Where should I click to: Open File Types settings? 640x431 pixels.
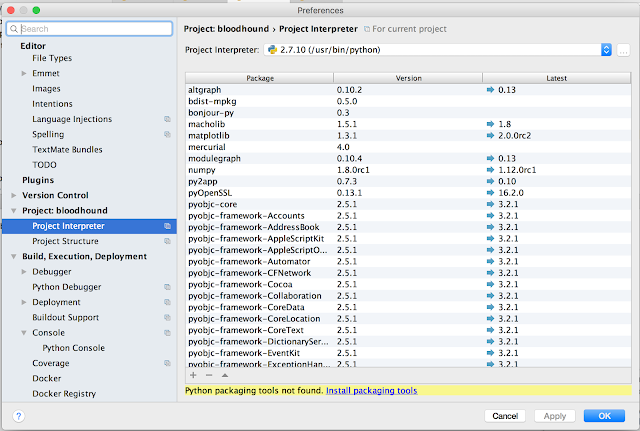(52, 58)
